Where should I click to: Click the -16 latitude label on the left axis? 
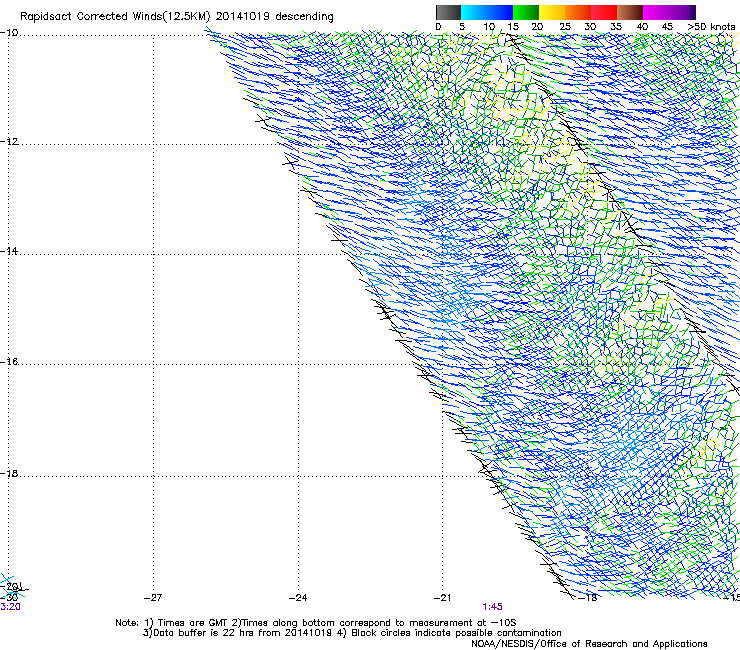[x=9, y=362]
